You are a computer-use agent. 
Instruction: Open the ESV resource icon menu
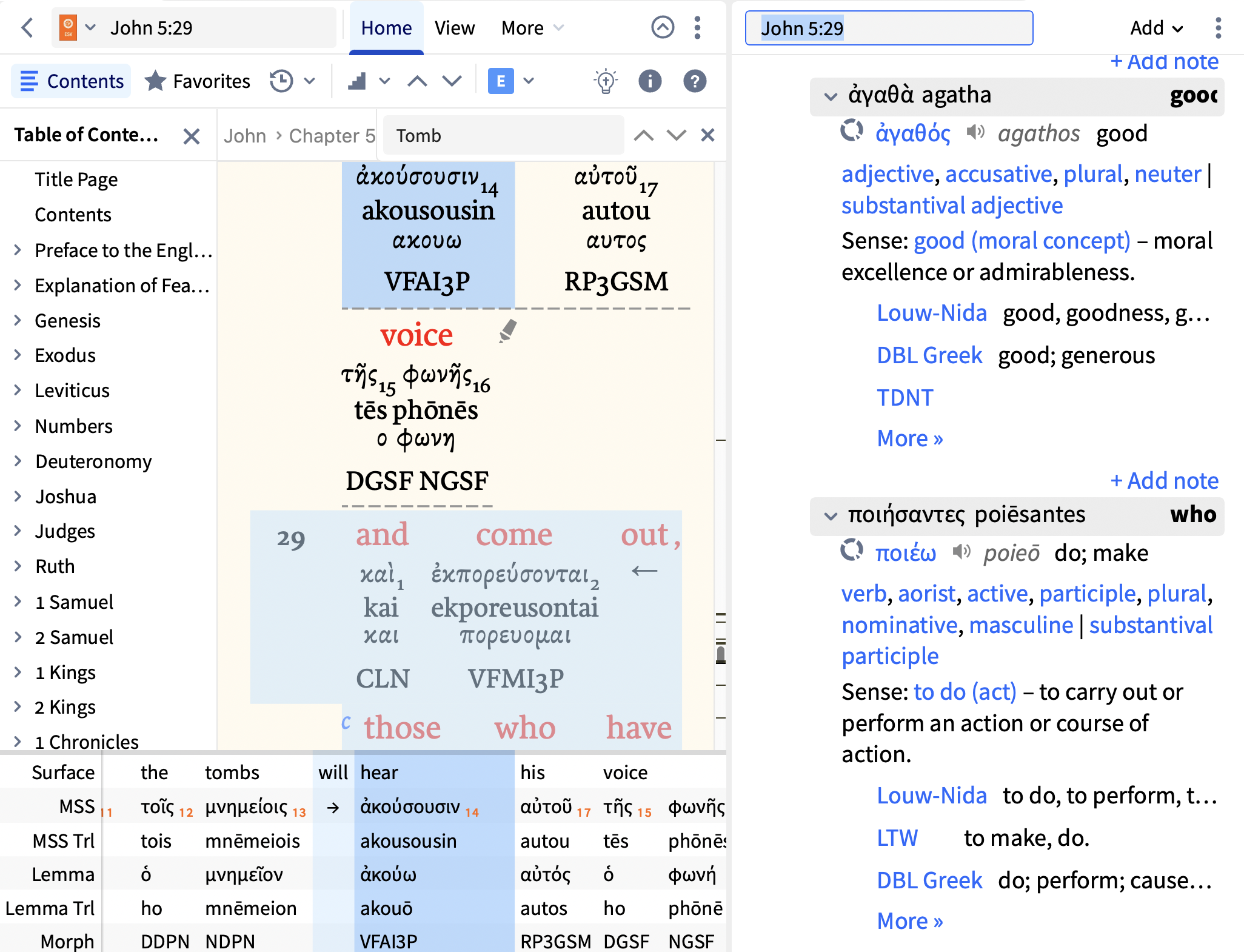point(68,27)
